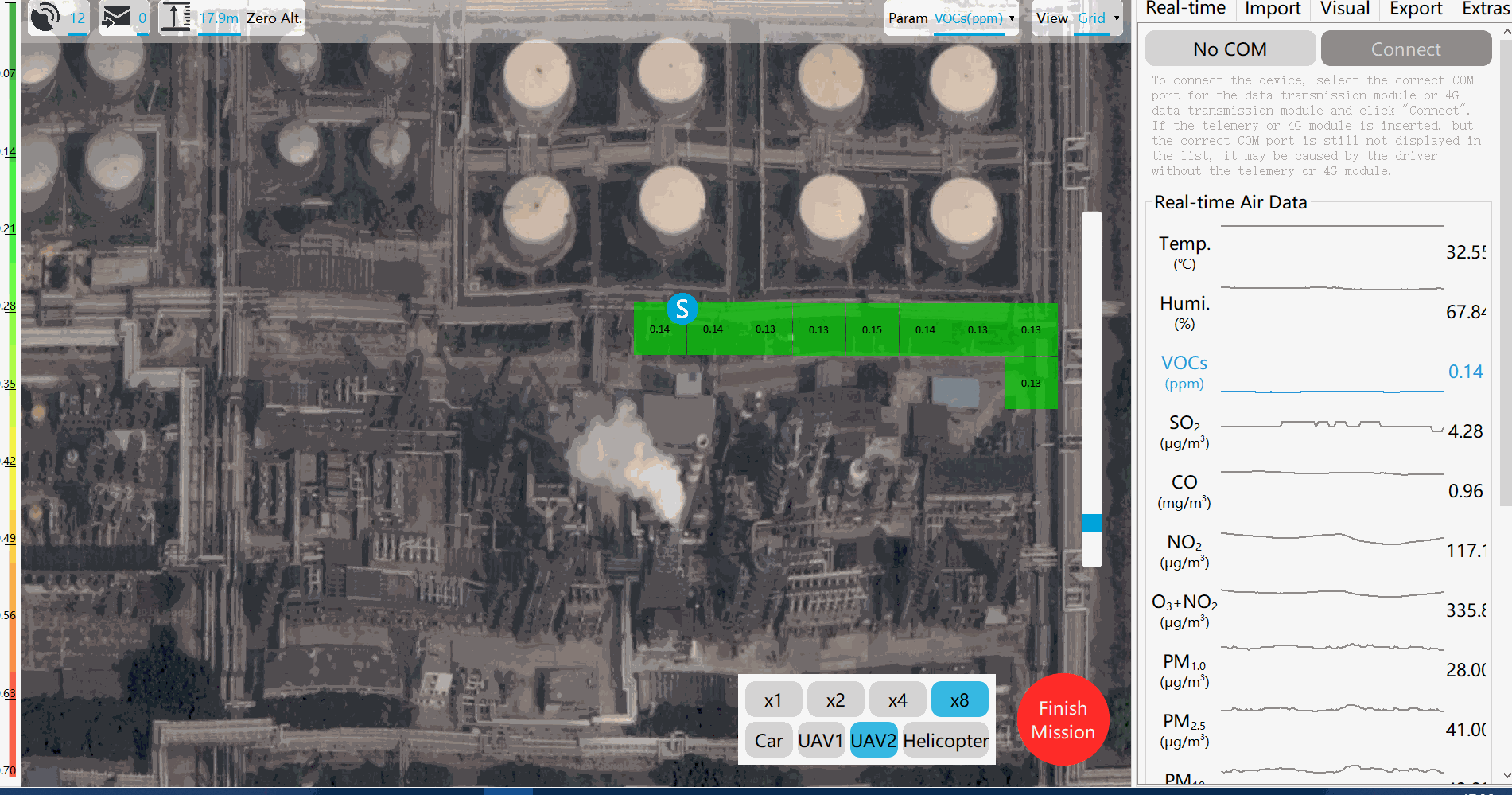Switch to the Visual tab
This screenshot has height=795, width=1512.
(1344, 10)
